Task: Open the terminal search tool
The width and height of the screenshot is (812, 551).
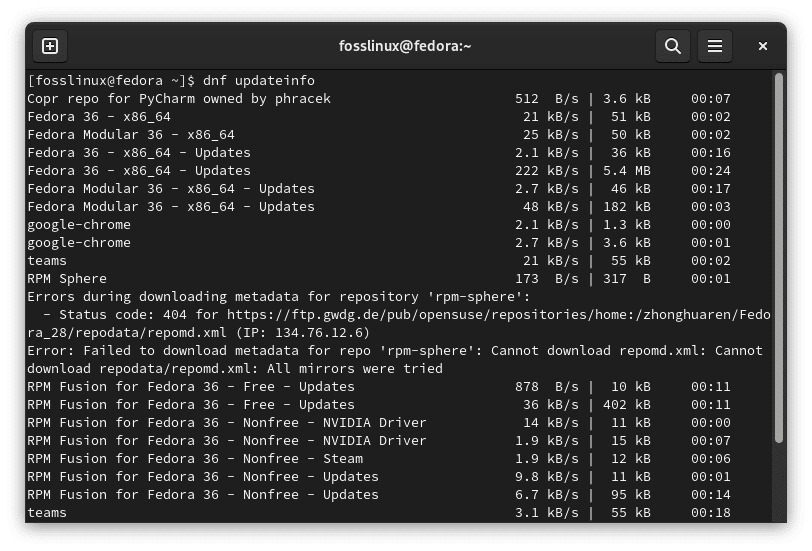Action: coord(673,46)
